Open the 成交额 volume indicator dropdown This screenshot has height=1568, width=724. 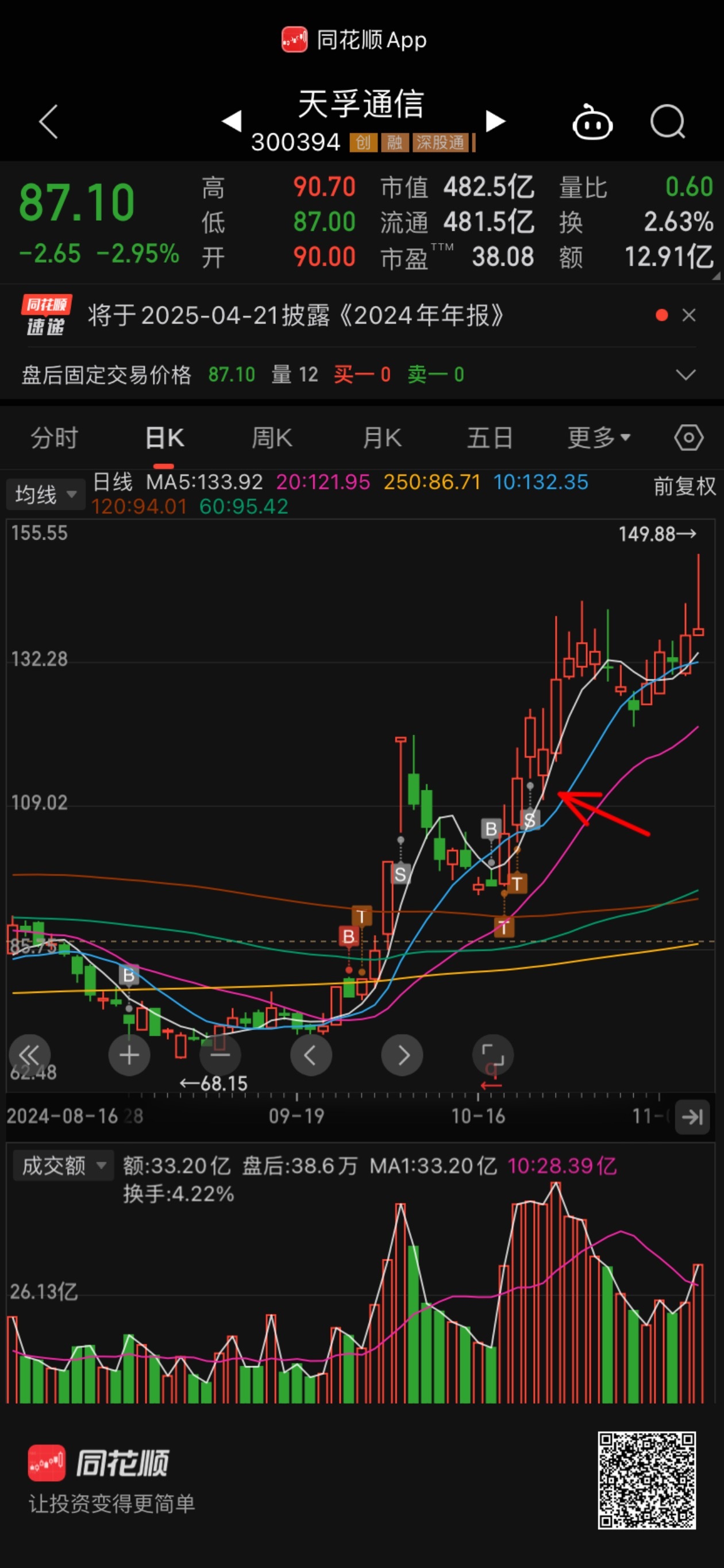[x=63, y=1166]
